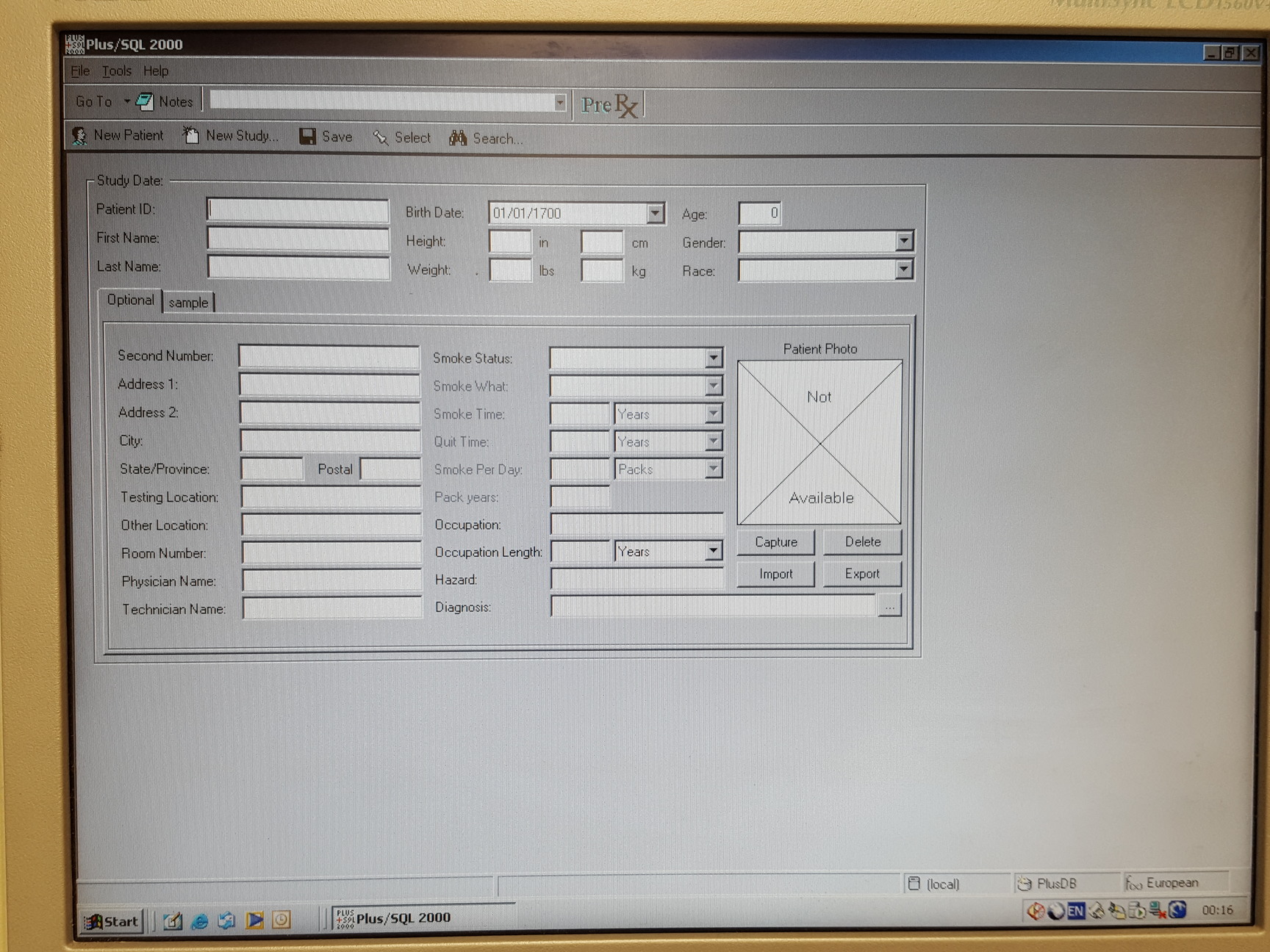Image resolution: width=1270 pixels, height=952 pixels.
Task: Click the clock-style quick launch icon
Action: point(281,919)
